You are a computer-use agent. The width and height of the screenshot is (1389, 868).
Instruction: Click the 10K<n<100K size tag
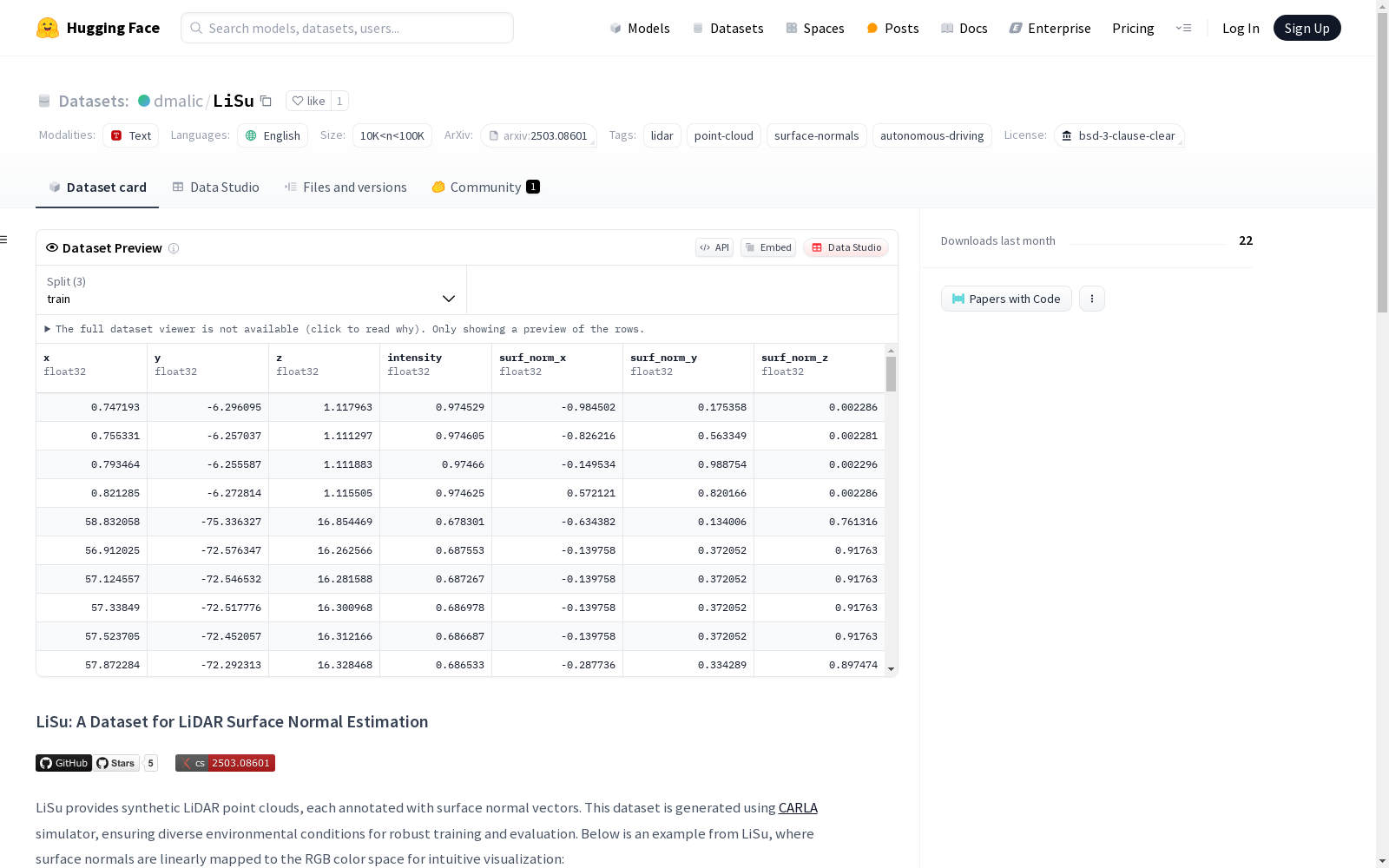(392, 135)
